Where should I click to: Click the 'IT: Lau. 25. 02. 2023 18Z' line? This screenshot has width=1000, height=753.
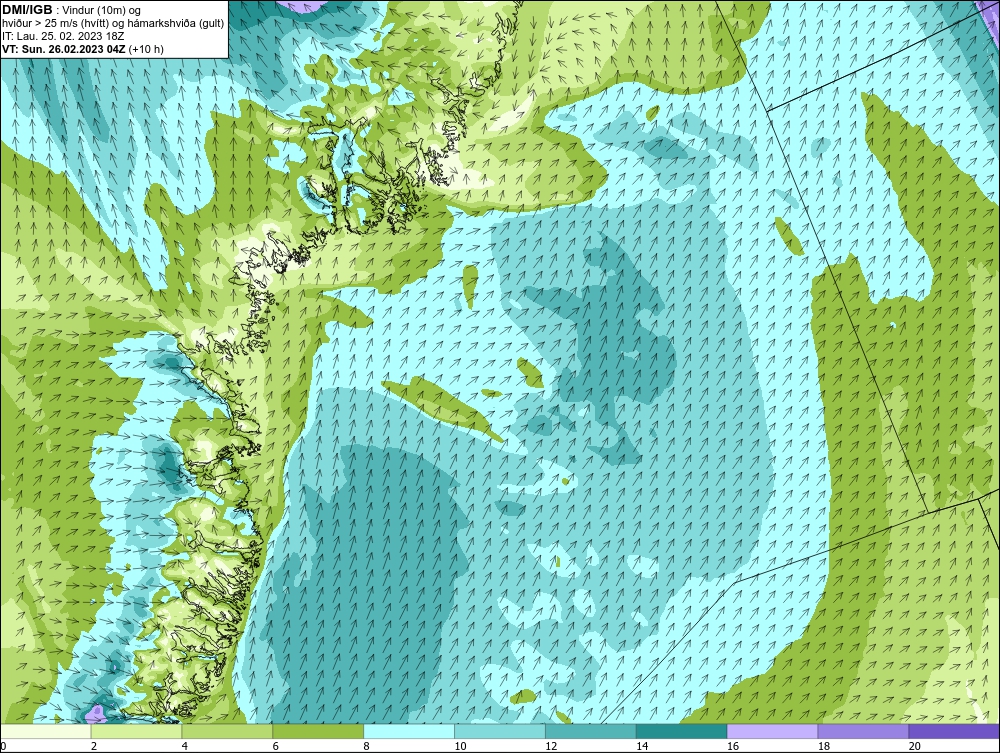pos(62,36)
